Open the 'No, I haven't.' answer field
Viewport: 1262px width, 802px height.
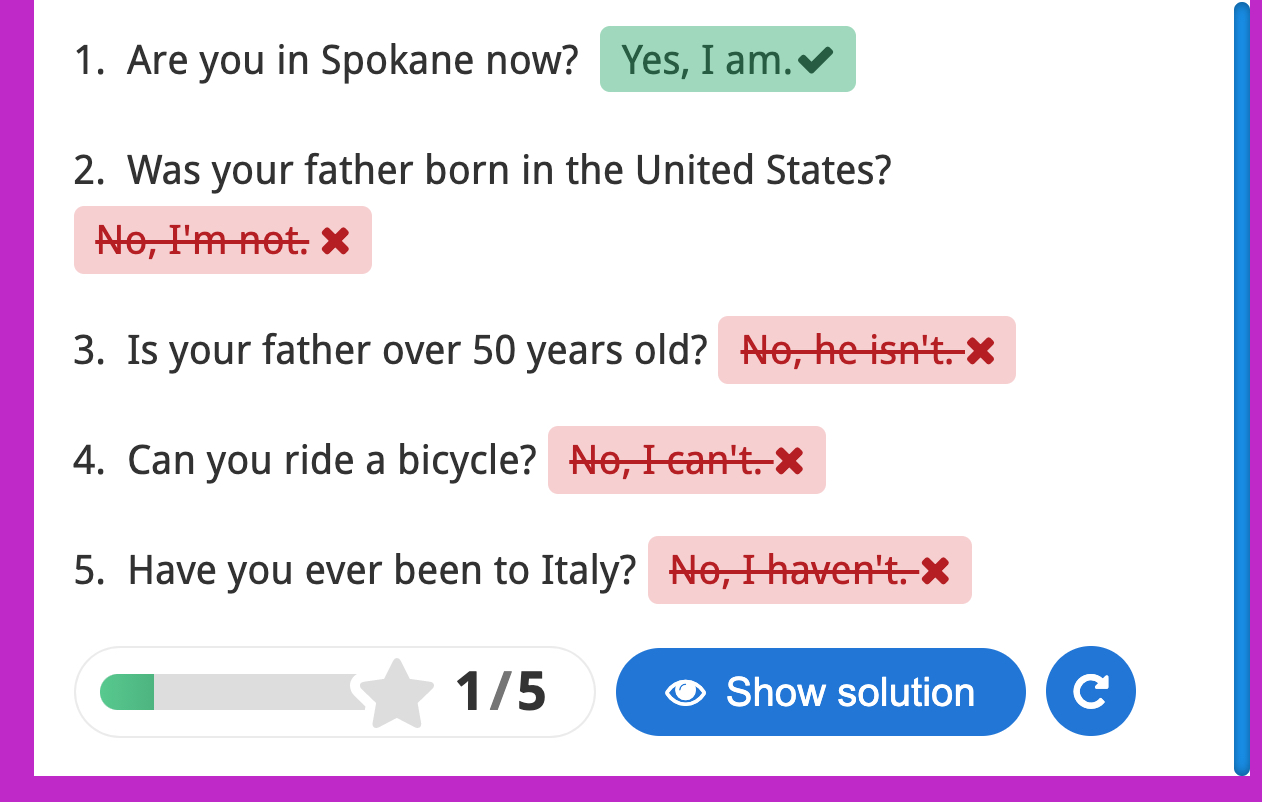(810, 570)
